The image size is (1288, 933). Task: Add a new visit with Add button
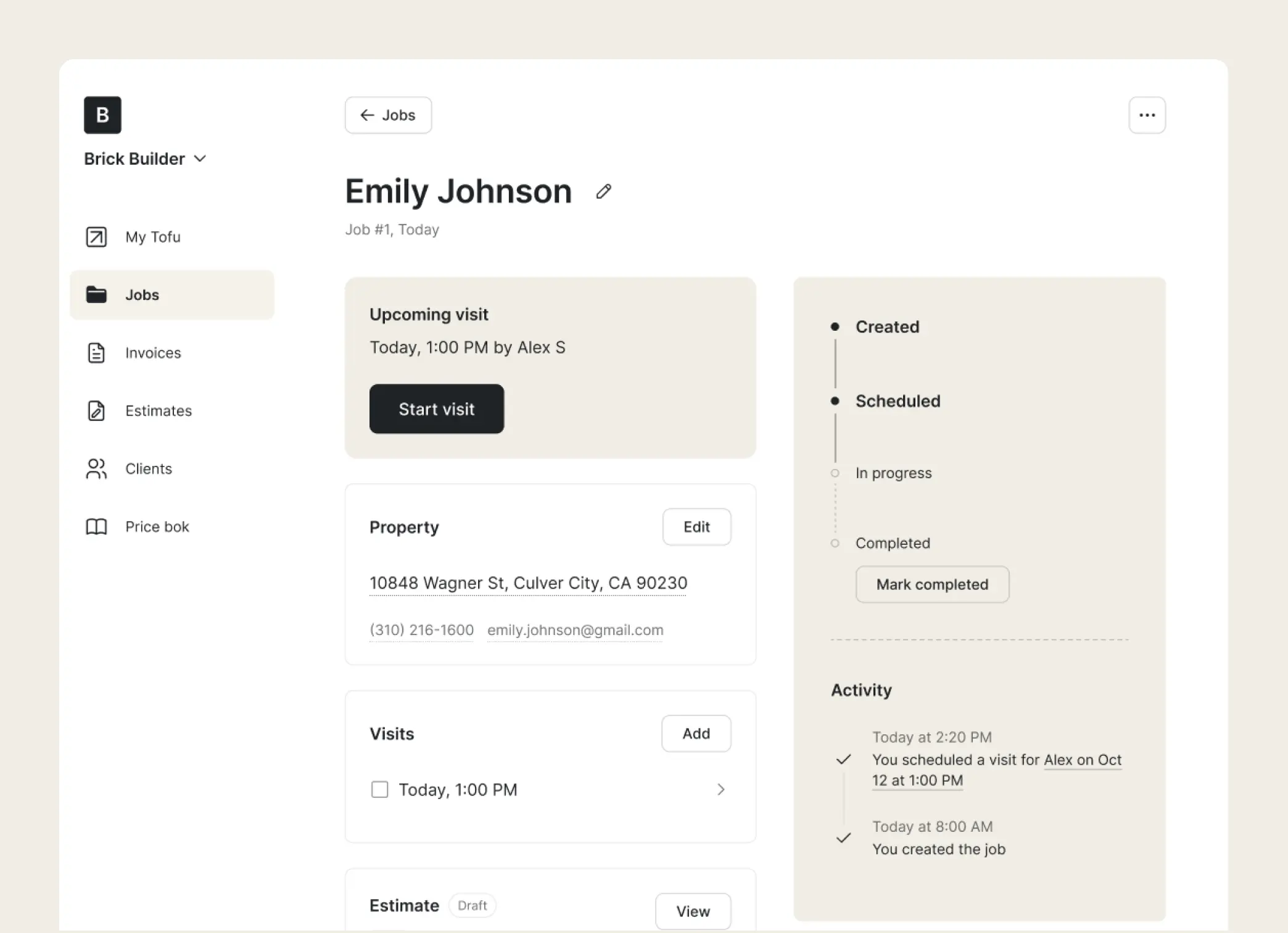coord(696,734)
